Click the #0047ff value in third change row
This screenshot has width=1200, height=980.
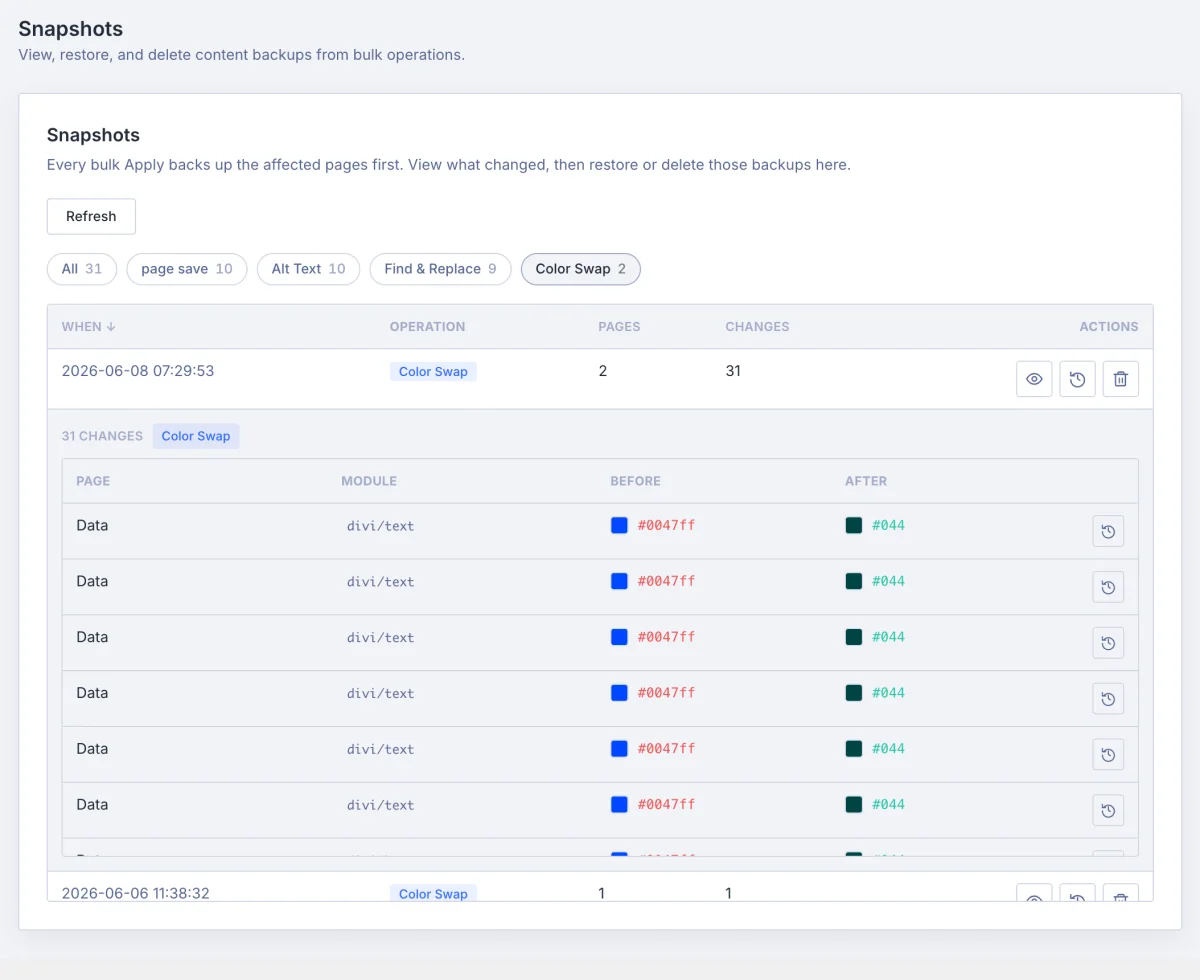pos(666,637)
